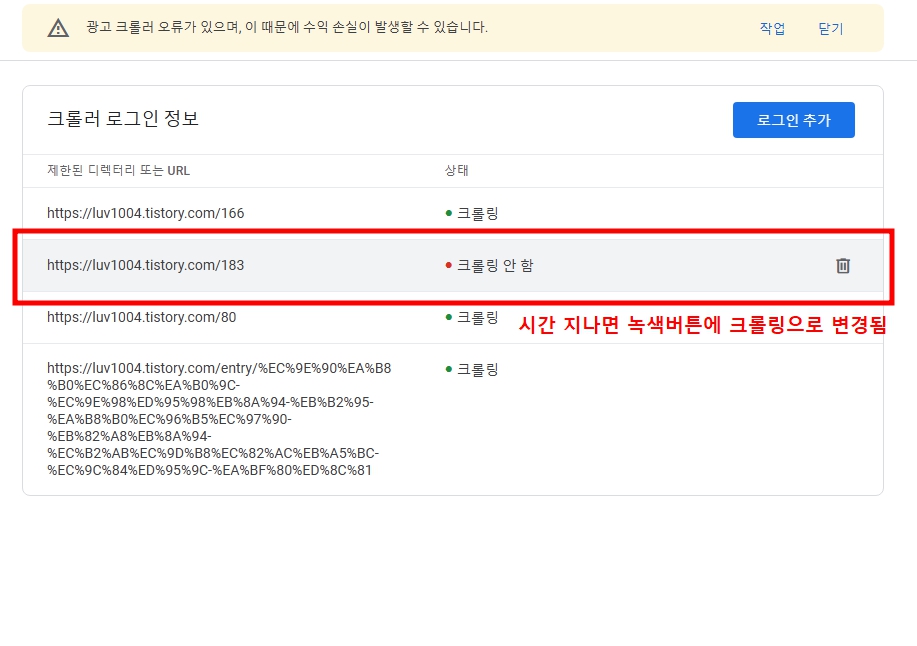Select the https://luv1004.tistory.com/80 URL
The width and height of the screenshot is (917, 646).
click(x=142, y=317)
